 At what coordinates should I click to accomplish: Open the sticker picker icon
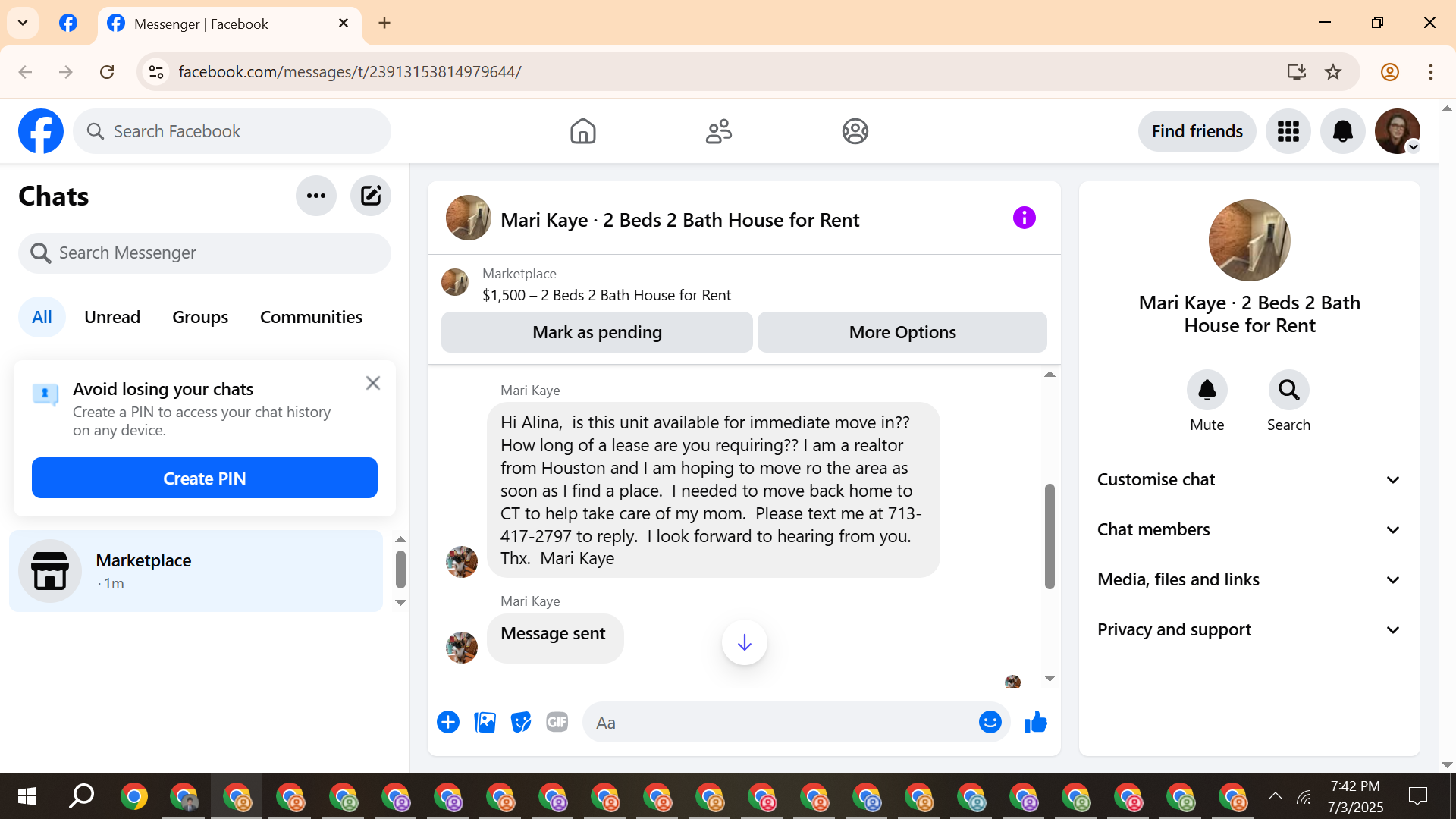(x=521, y=723)
